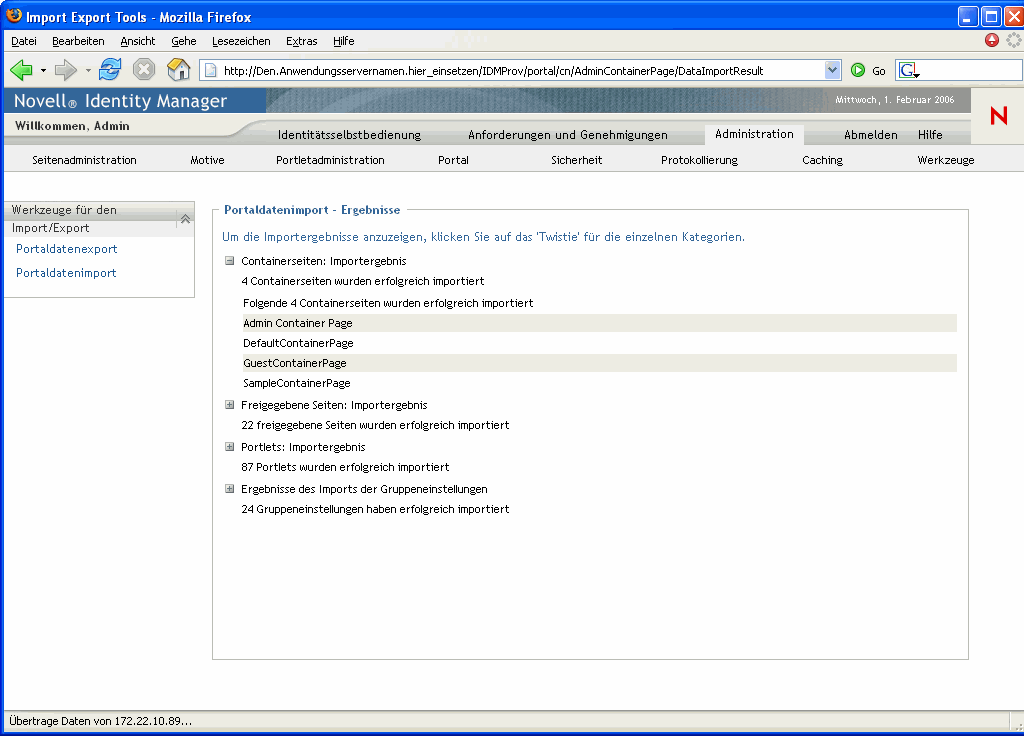Image resolution: width=1024 pixels, height=736 pixels.
Task: Open the Protokollierung section
Action: 699,160
